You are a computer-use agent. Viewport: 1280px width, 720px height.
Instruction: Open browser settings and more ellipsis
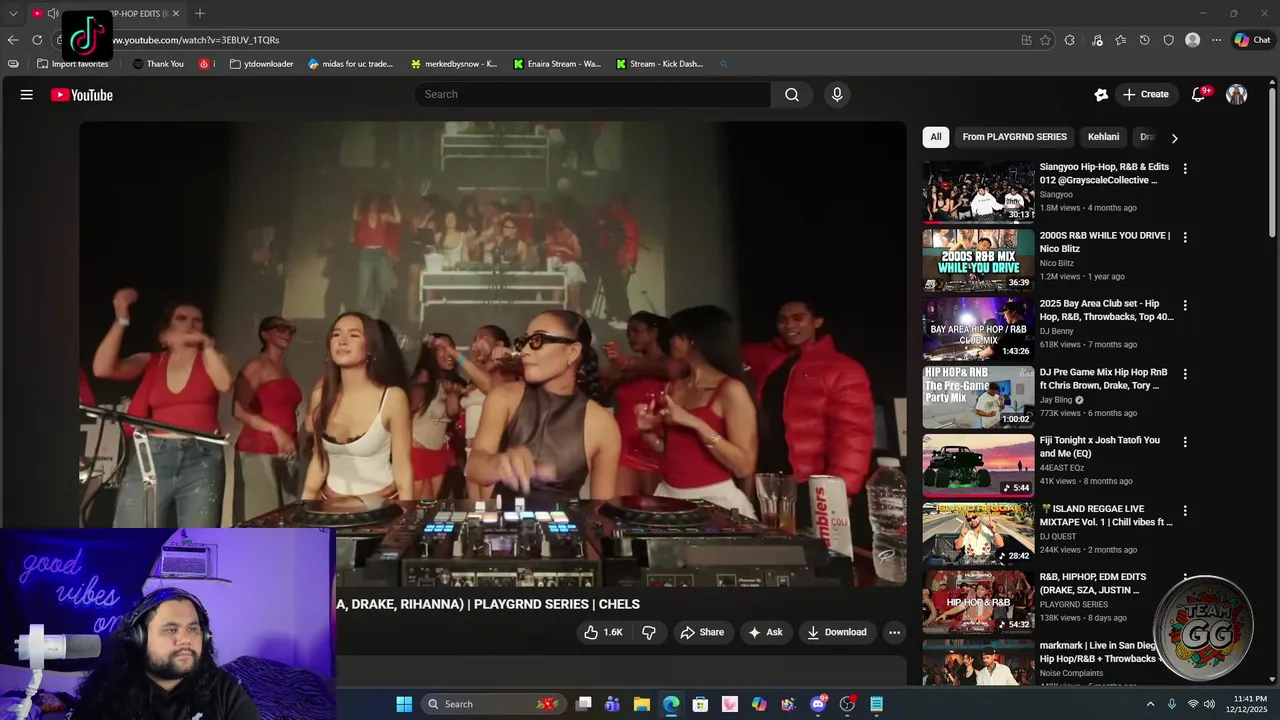pos(1216,40)
